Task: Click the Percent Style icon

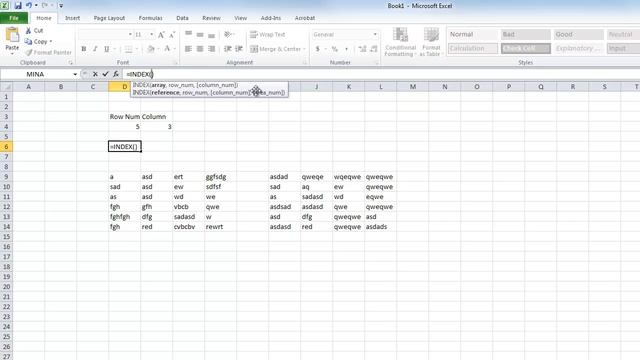Action: 335,49
